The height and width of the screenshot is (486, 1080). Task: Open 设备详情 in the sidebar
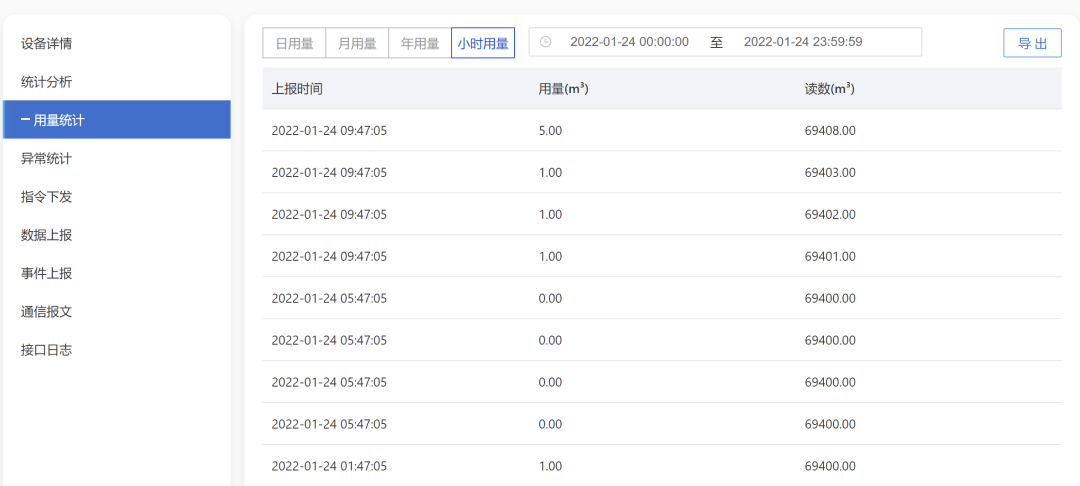pos(46,44)
